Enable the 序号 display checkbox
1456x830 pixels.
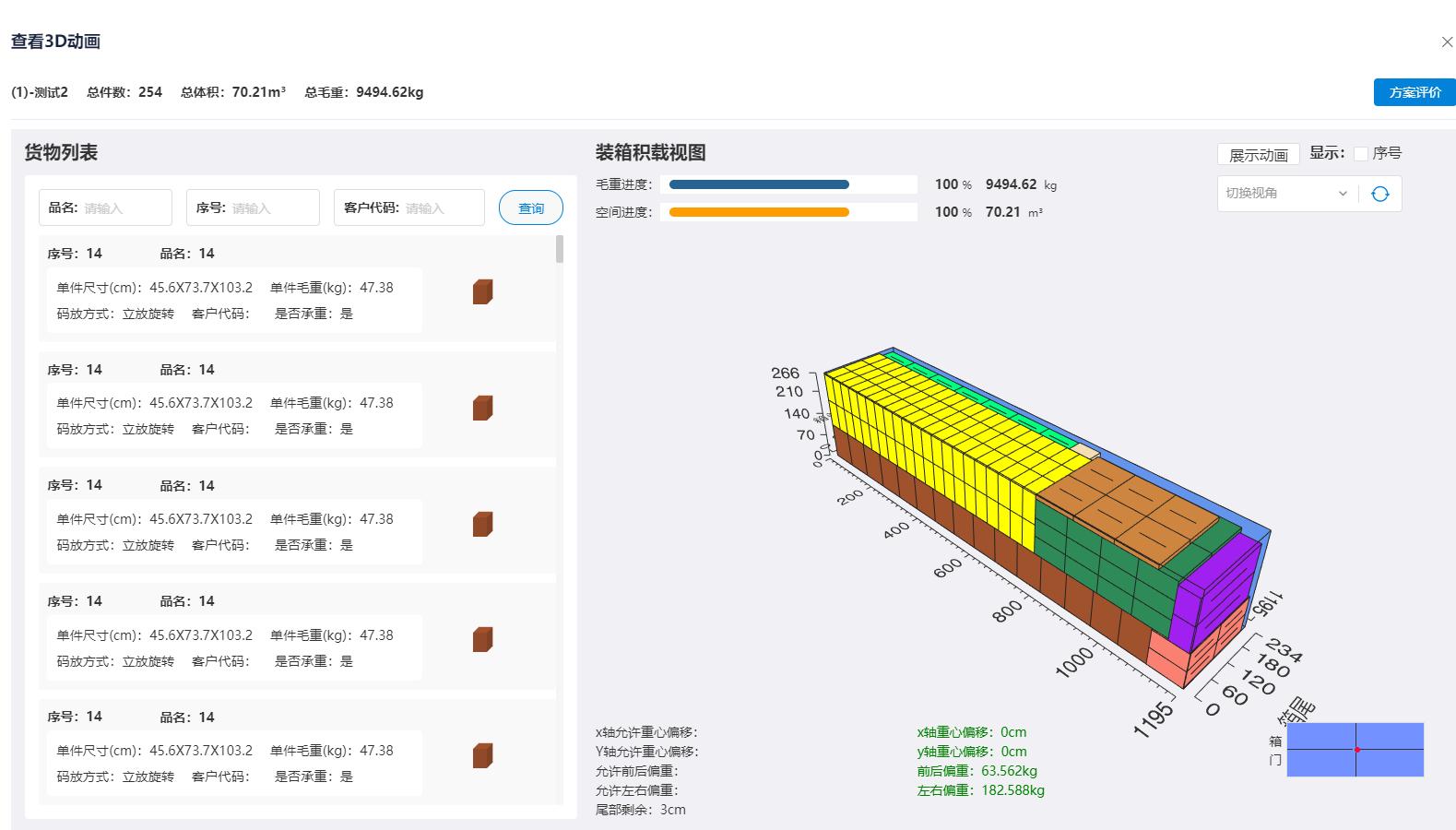tap(1361, 154)
